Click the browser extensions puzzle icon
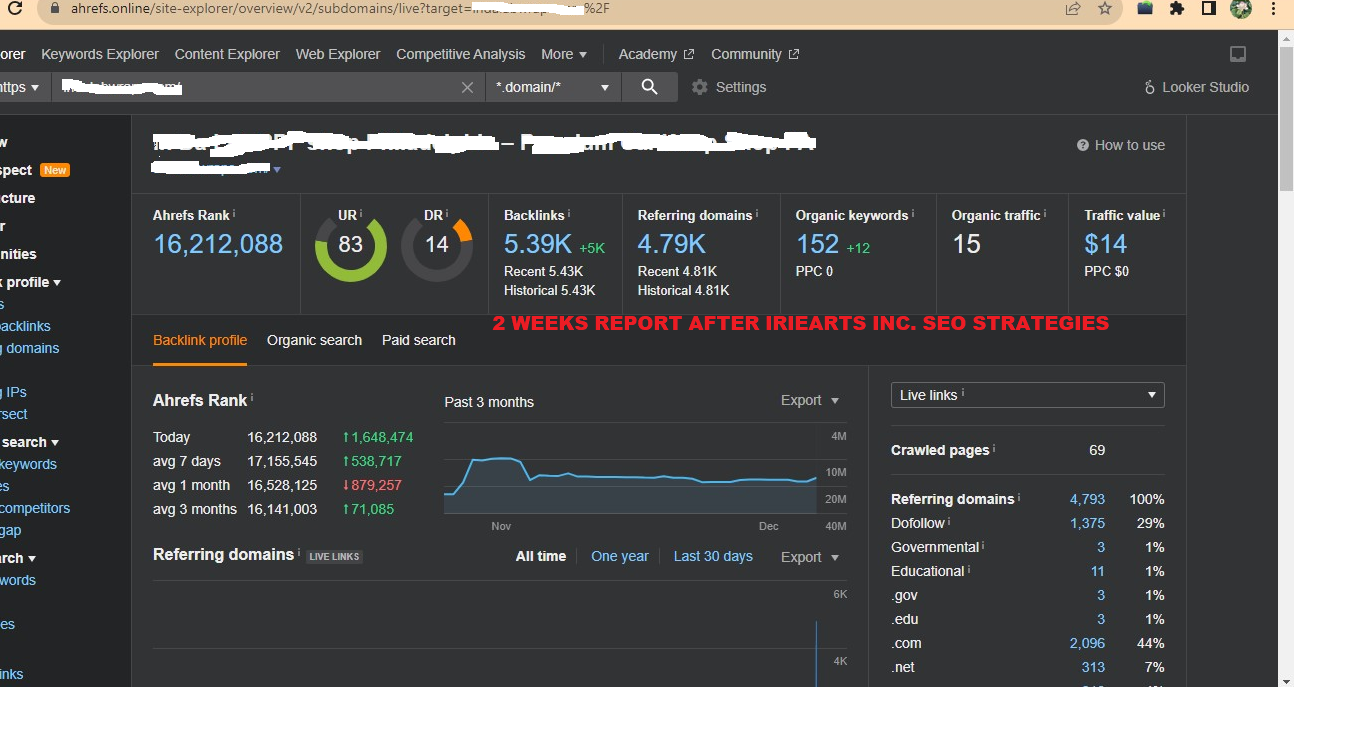Viewport: 1360px width, 734px height. click(x=1177, y=9)
